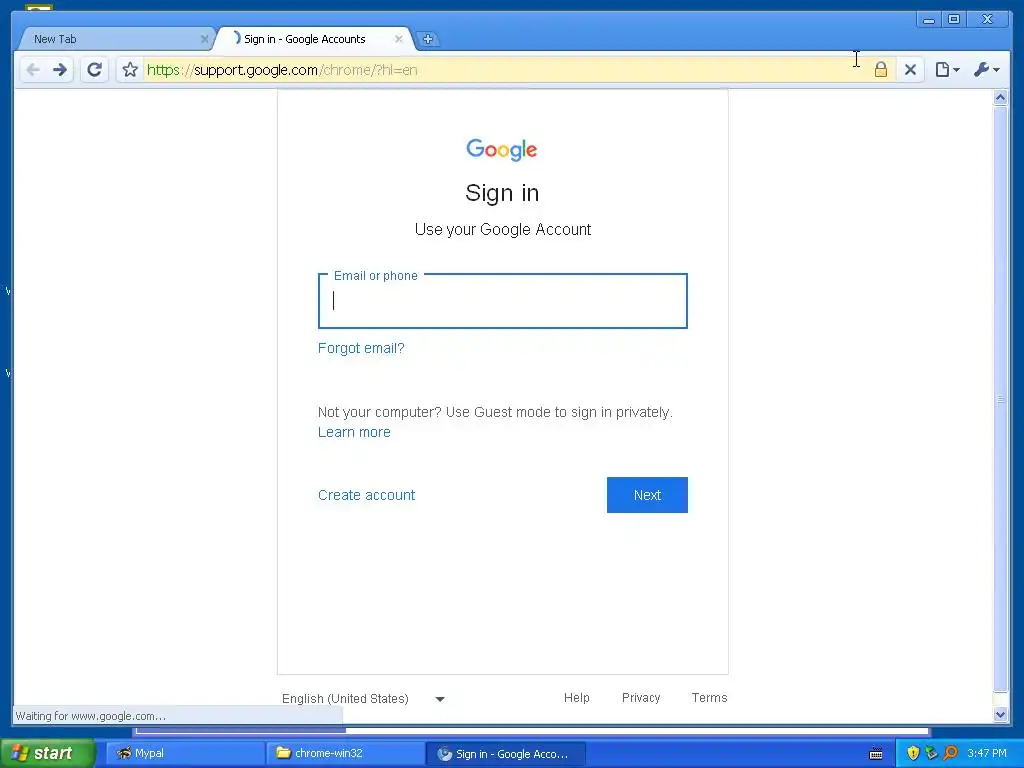Close the New Tab tab

(204, 39)
